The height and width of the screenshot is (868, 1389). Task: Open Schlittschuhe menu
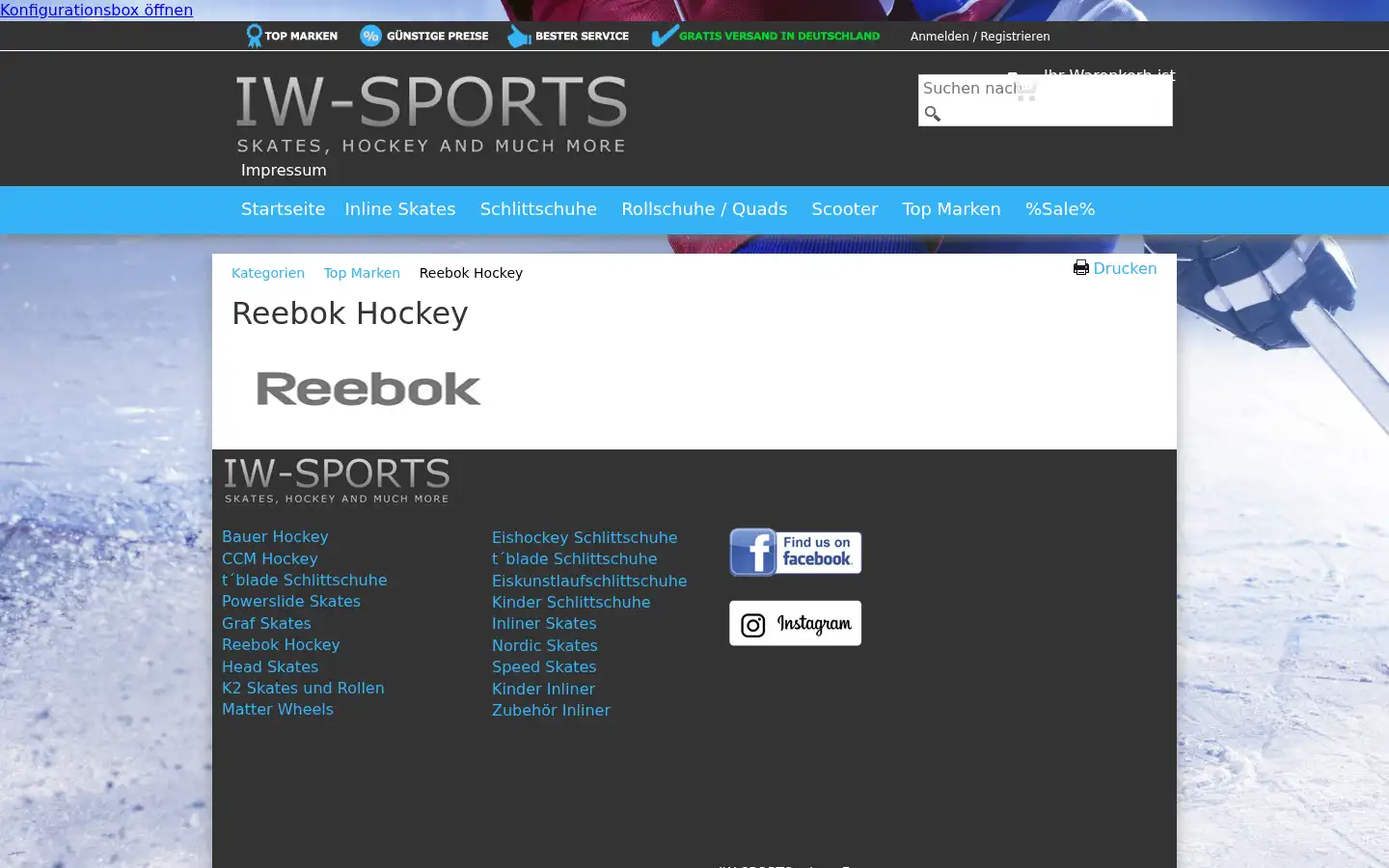coord(538,209)
